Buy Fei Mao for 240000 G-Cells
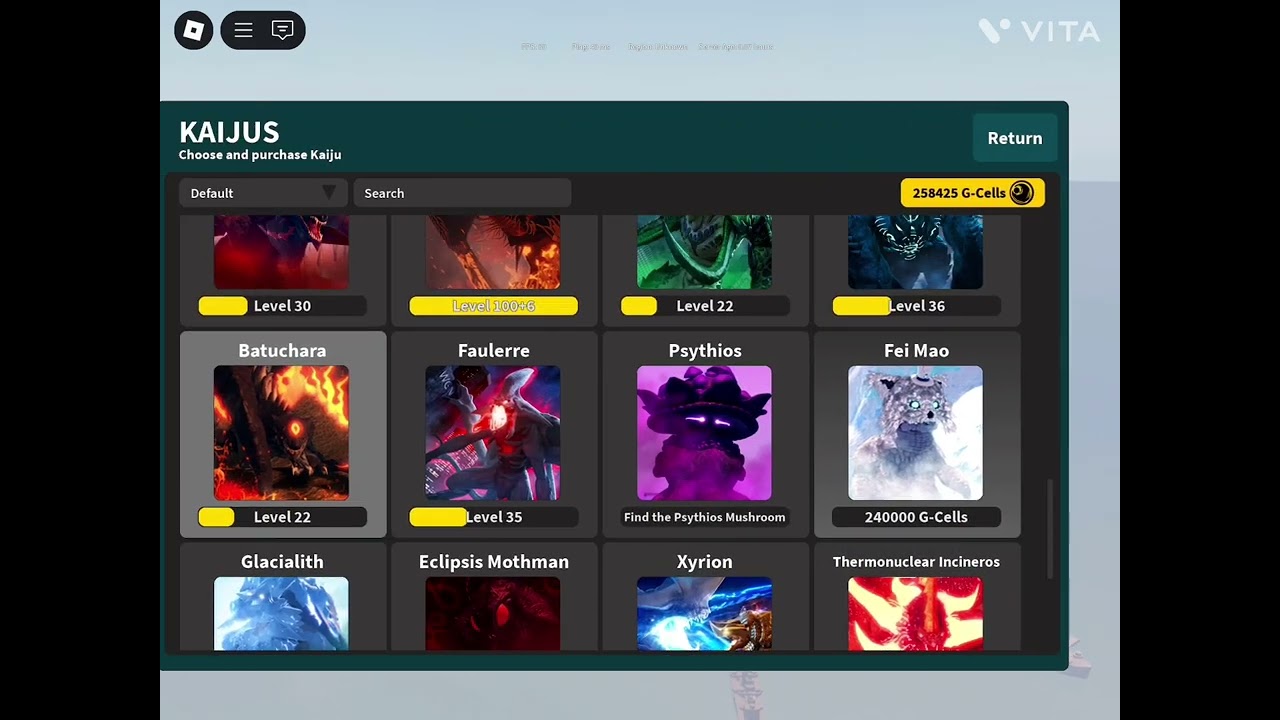Viewport: 1280px width, 720px height. pos(916,517)
